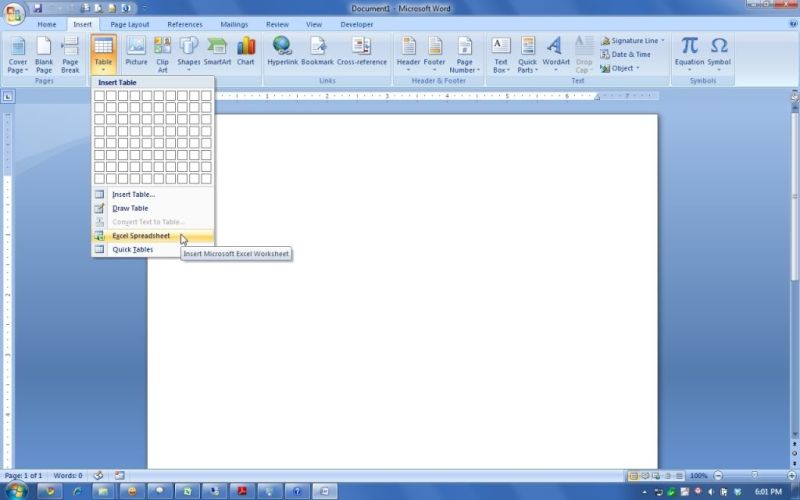800x500 pixels.
Task: Insert a Chart
Action: point(245,51)
